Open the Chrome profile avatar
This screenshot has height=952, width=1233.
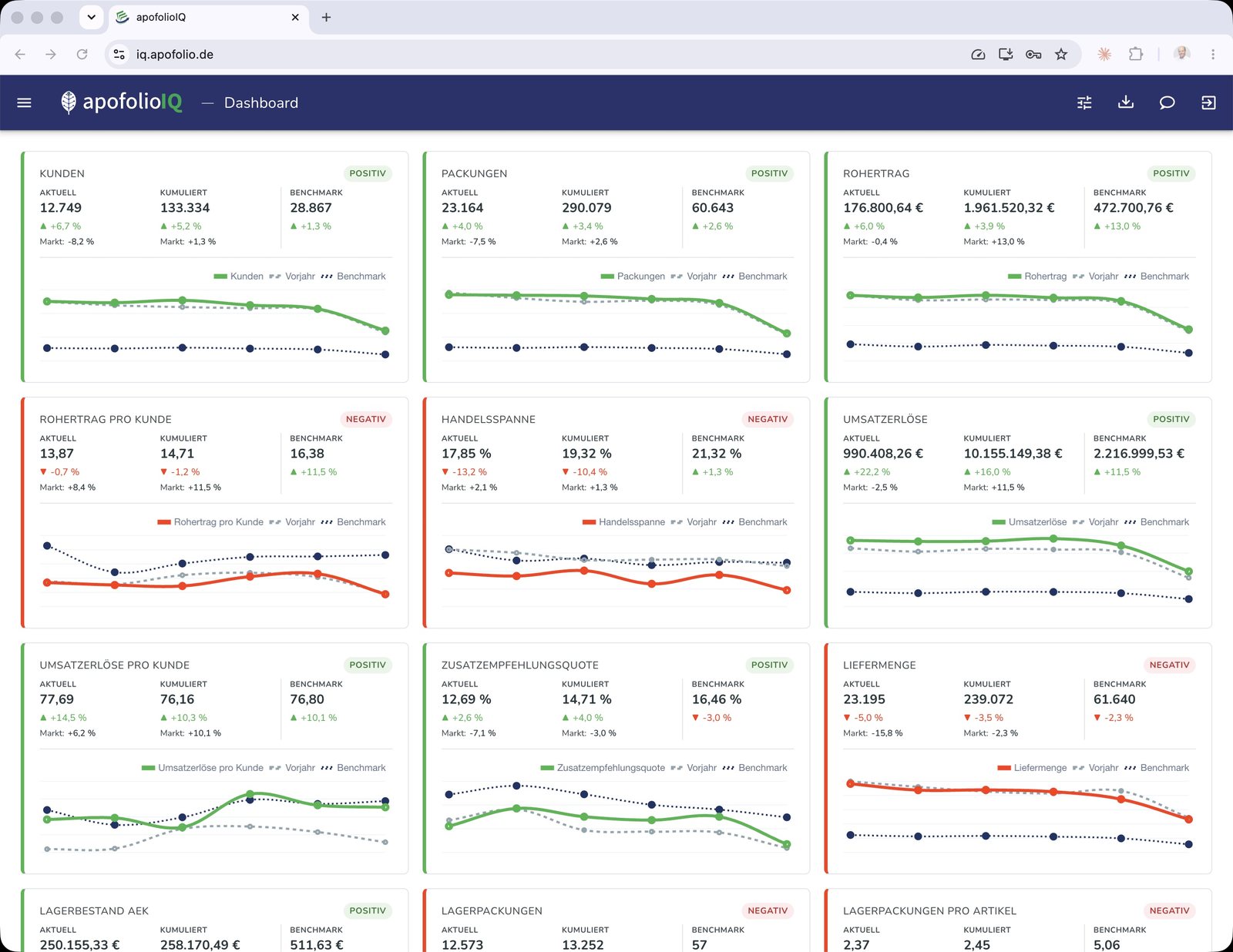pos(1182,54)
